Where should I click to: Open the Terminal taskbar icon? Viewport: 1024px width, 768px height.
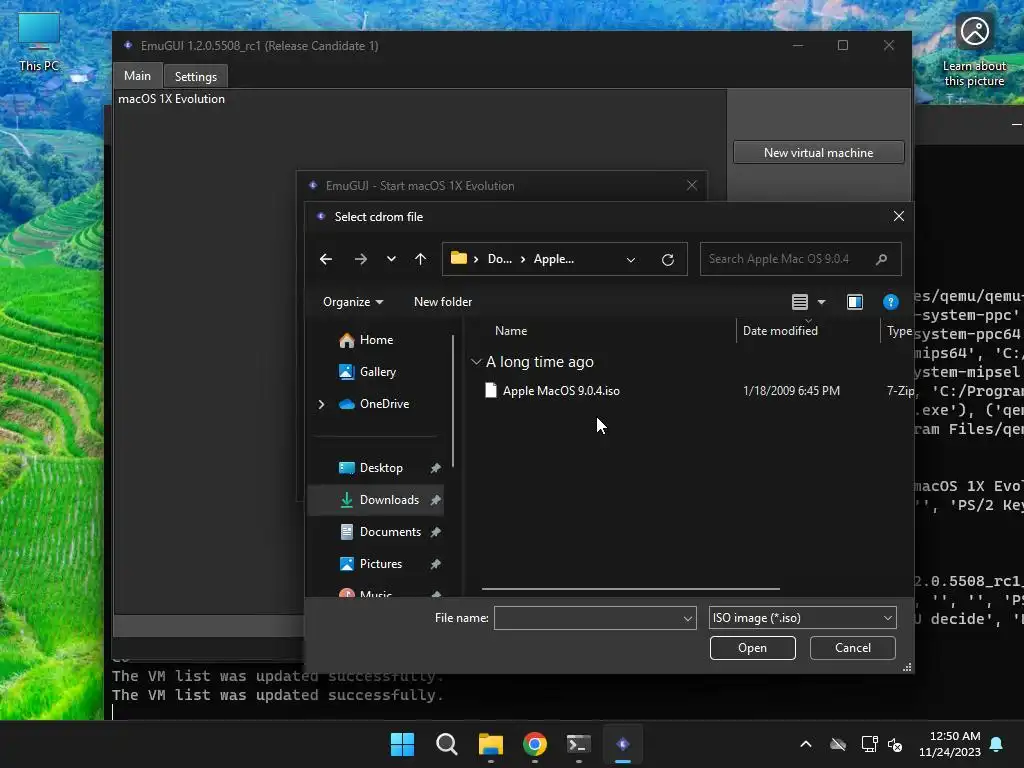tap(579, 744)
